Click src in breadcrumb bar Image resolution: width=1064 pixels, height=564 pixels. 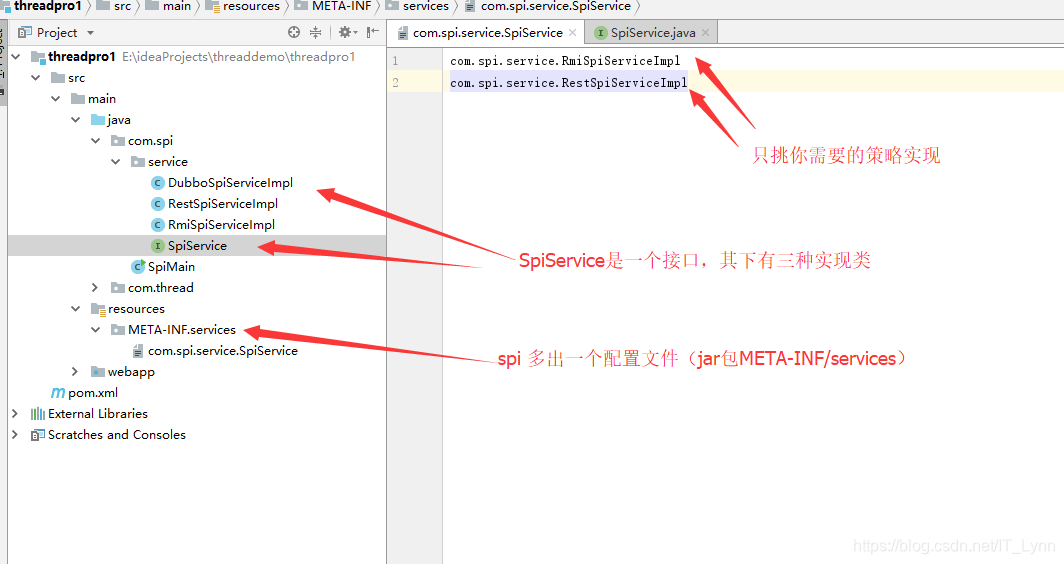tap(122, 6)
